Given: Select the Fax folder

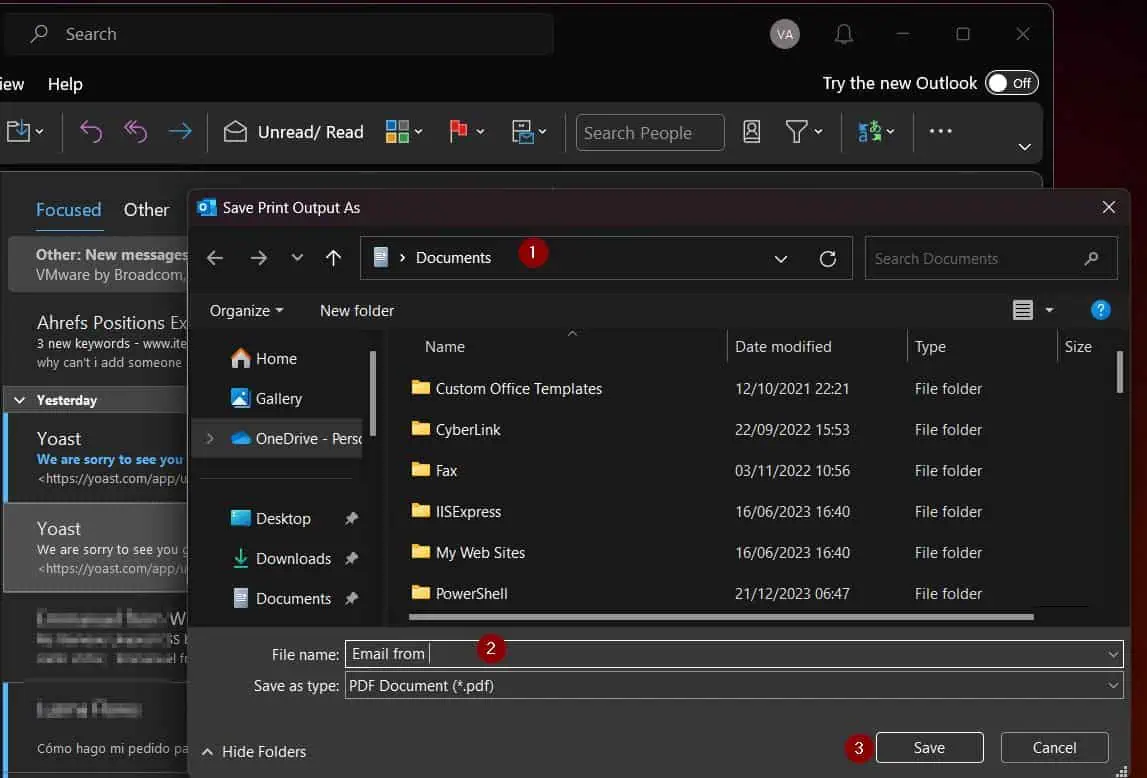Looking at the screenshot, I should (435, 471).
